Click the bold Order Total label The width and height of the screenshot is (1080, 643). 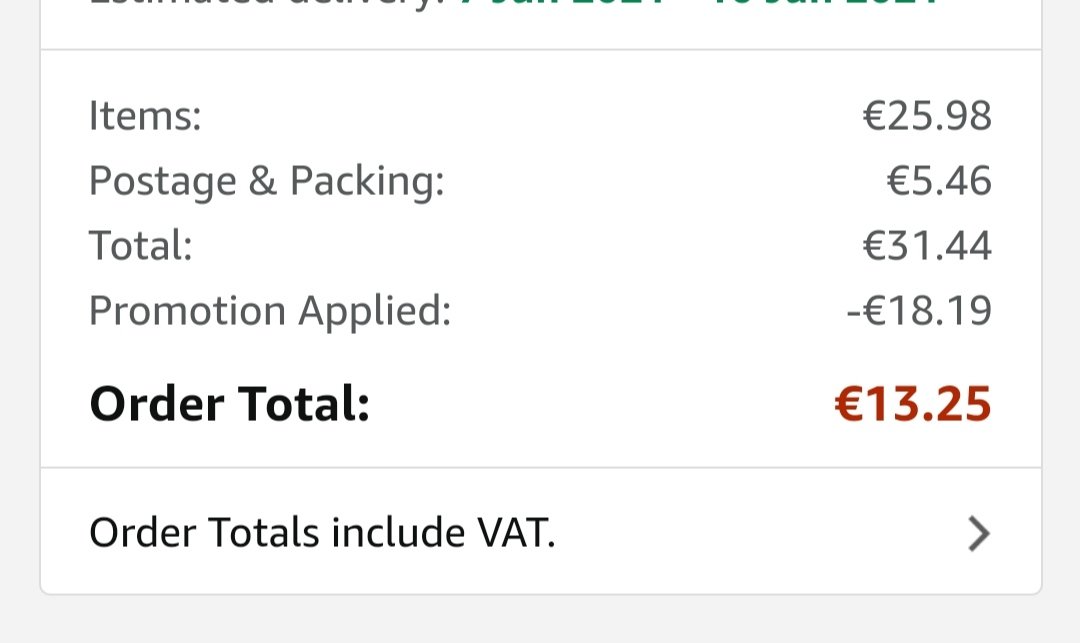coord(229,405)
